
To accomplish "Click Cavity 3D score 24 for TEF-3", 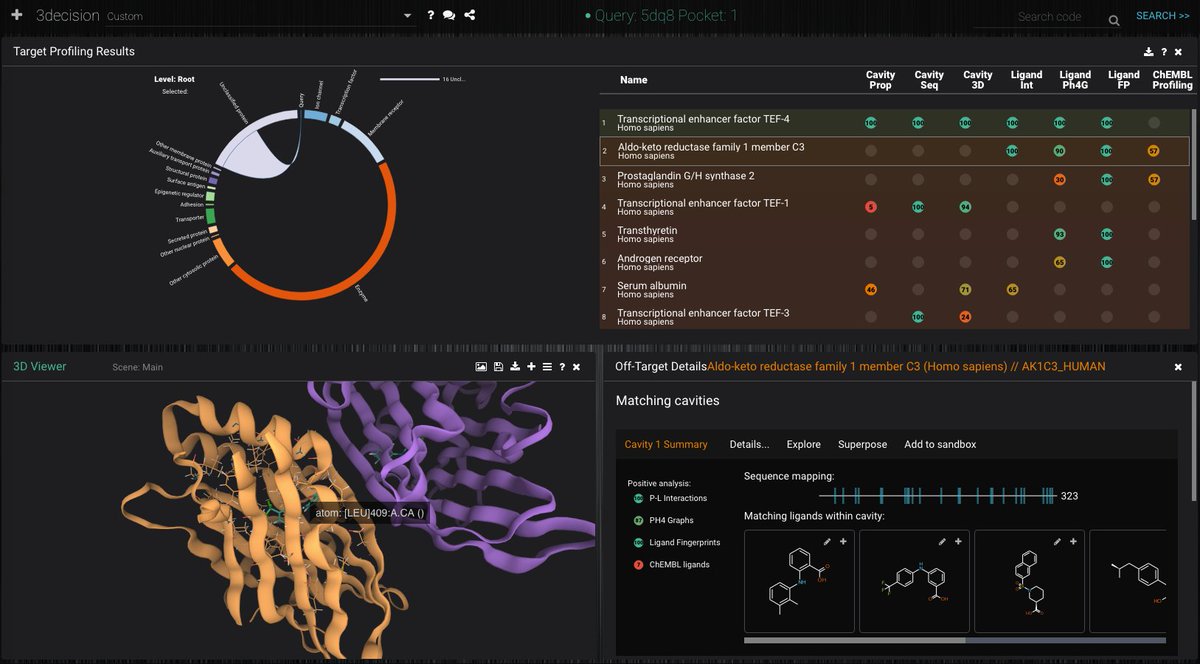I will click(965, 317).
